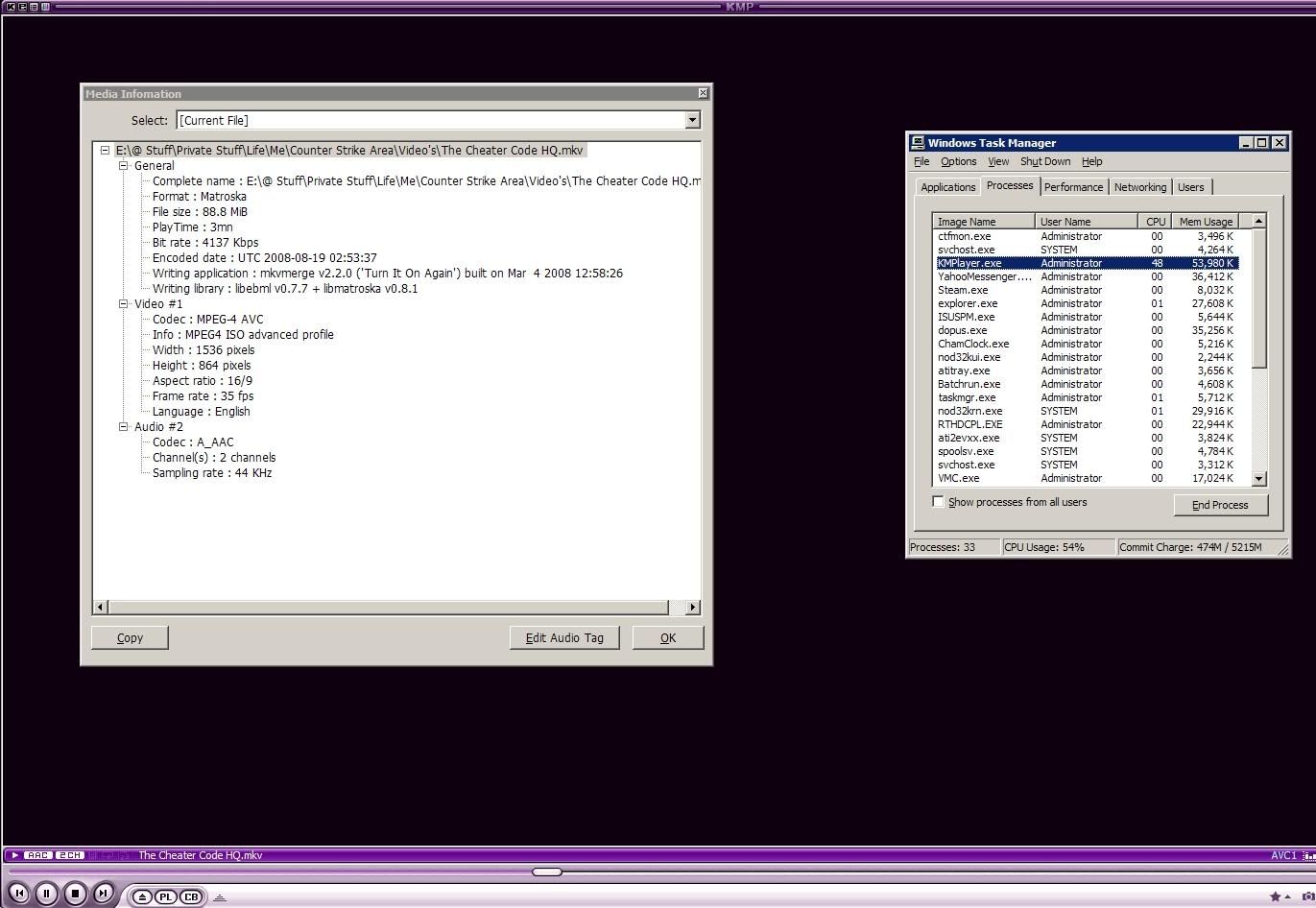This screenshot has height=908, width=1316.
Task: Skip to the next track
Action: click(x=103, y=894)
